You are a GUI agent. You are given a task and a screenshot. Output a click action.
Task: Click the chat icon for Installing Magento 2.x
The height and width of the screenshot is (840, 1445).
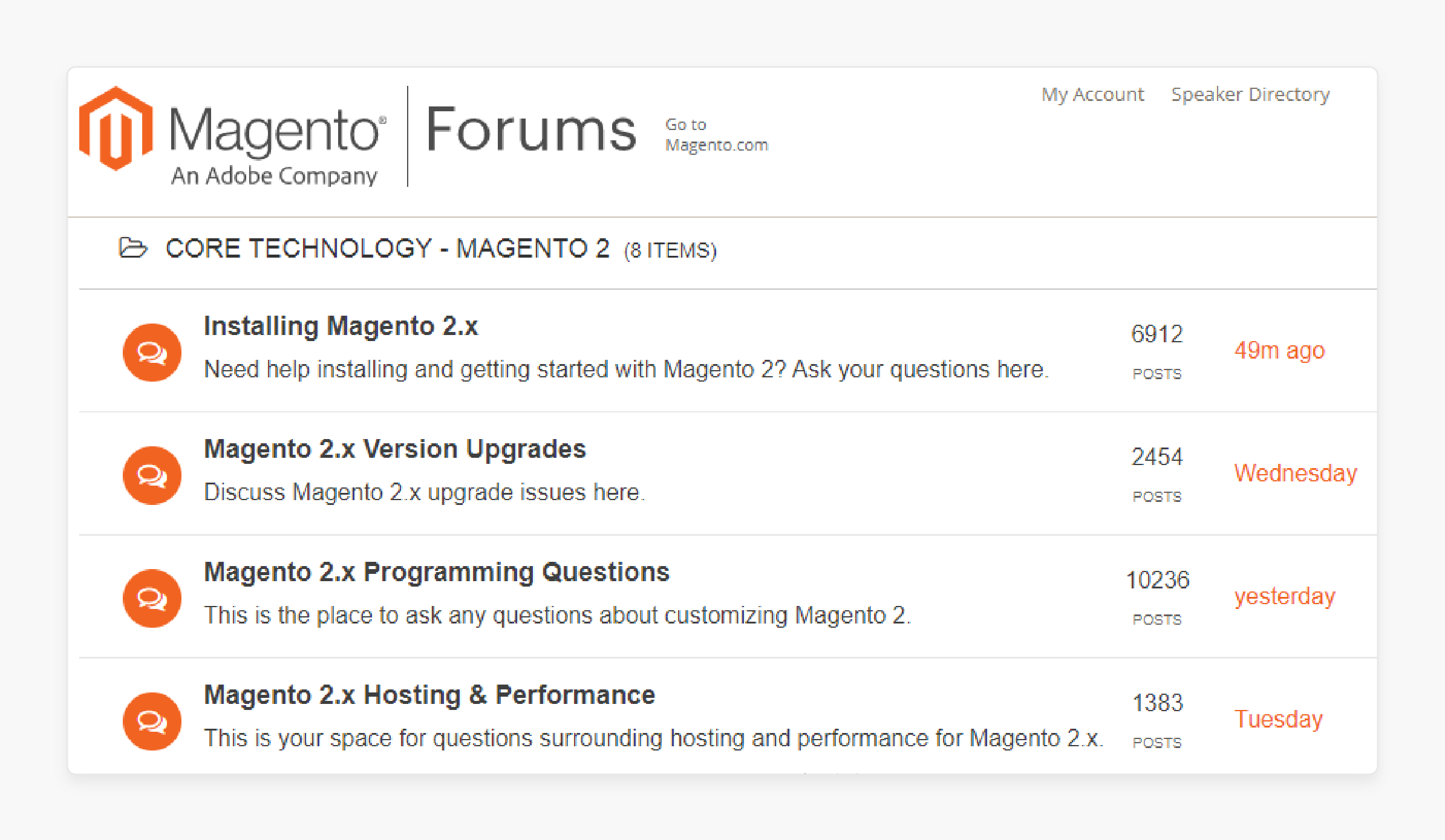pos(152,353)
